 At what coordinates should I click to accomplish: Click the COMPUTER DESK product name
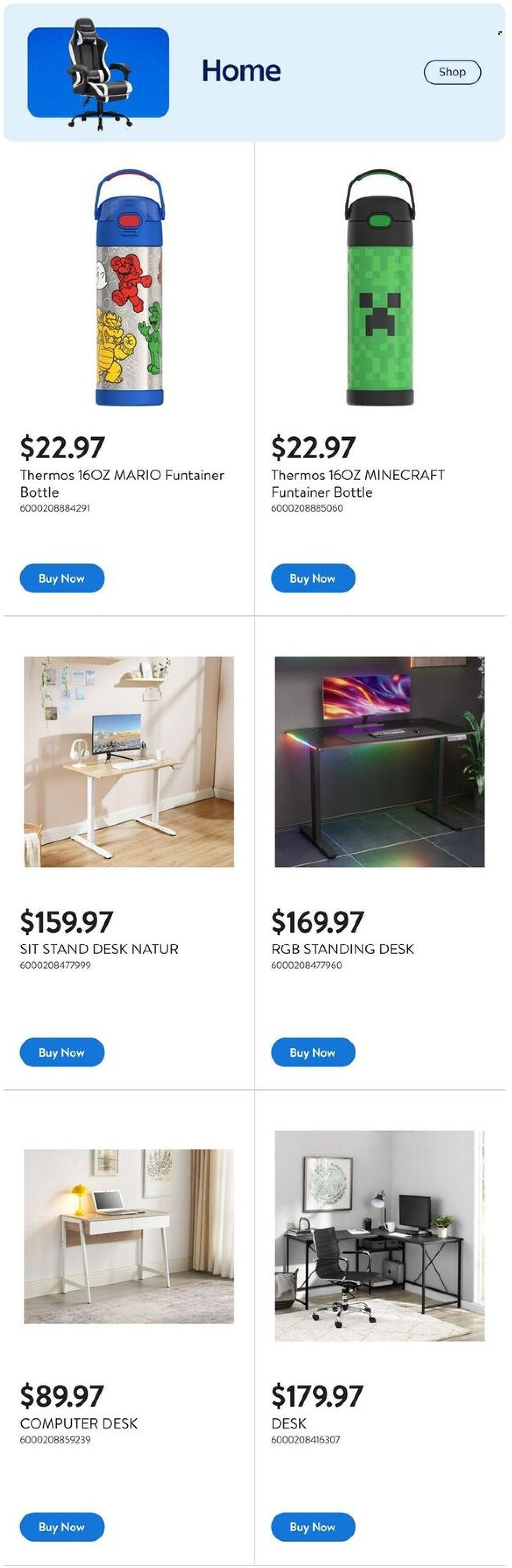(79, 1423)
